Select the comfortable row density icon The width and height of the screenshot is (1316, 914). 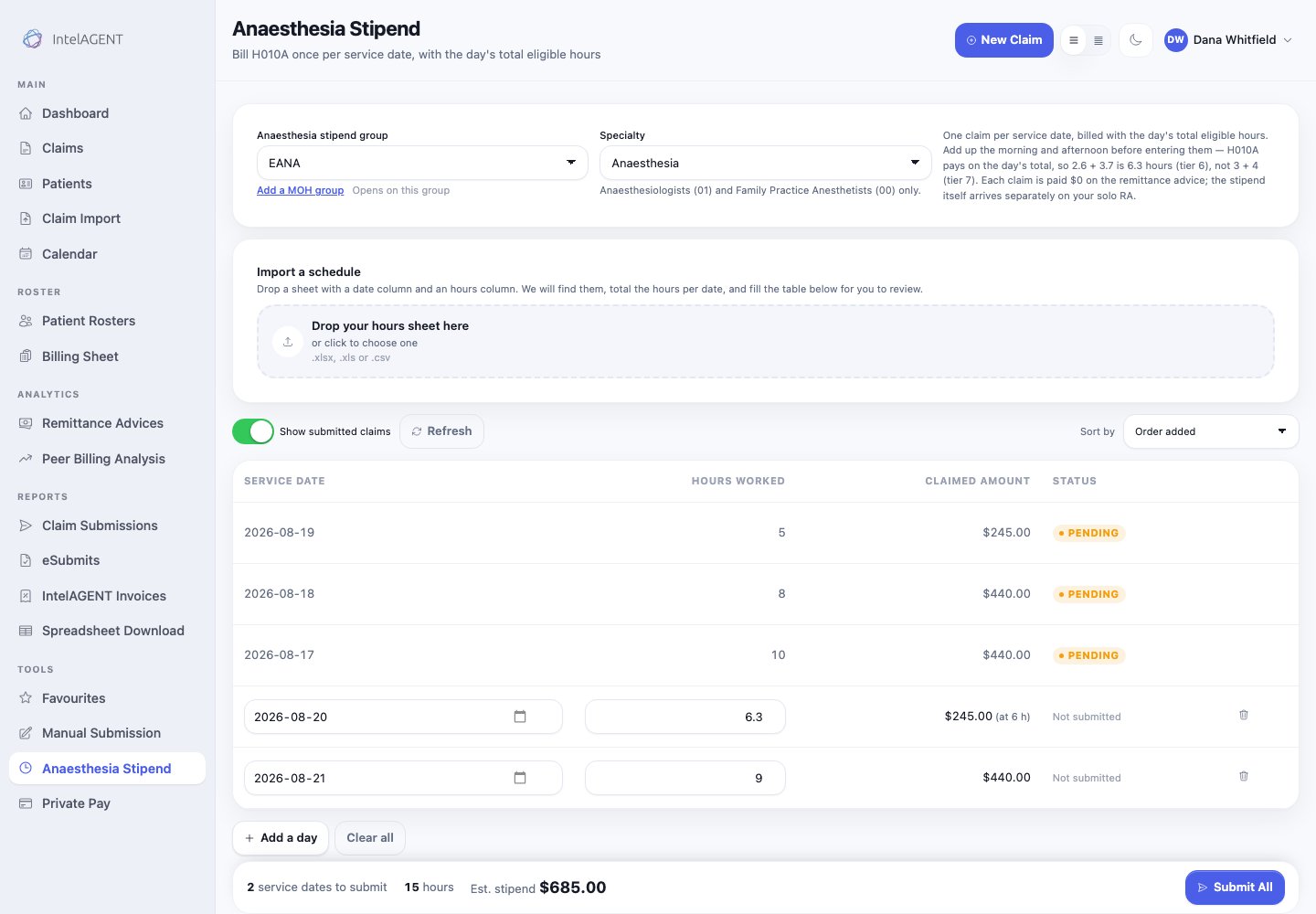[x=1074, y=40]
